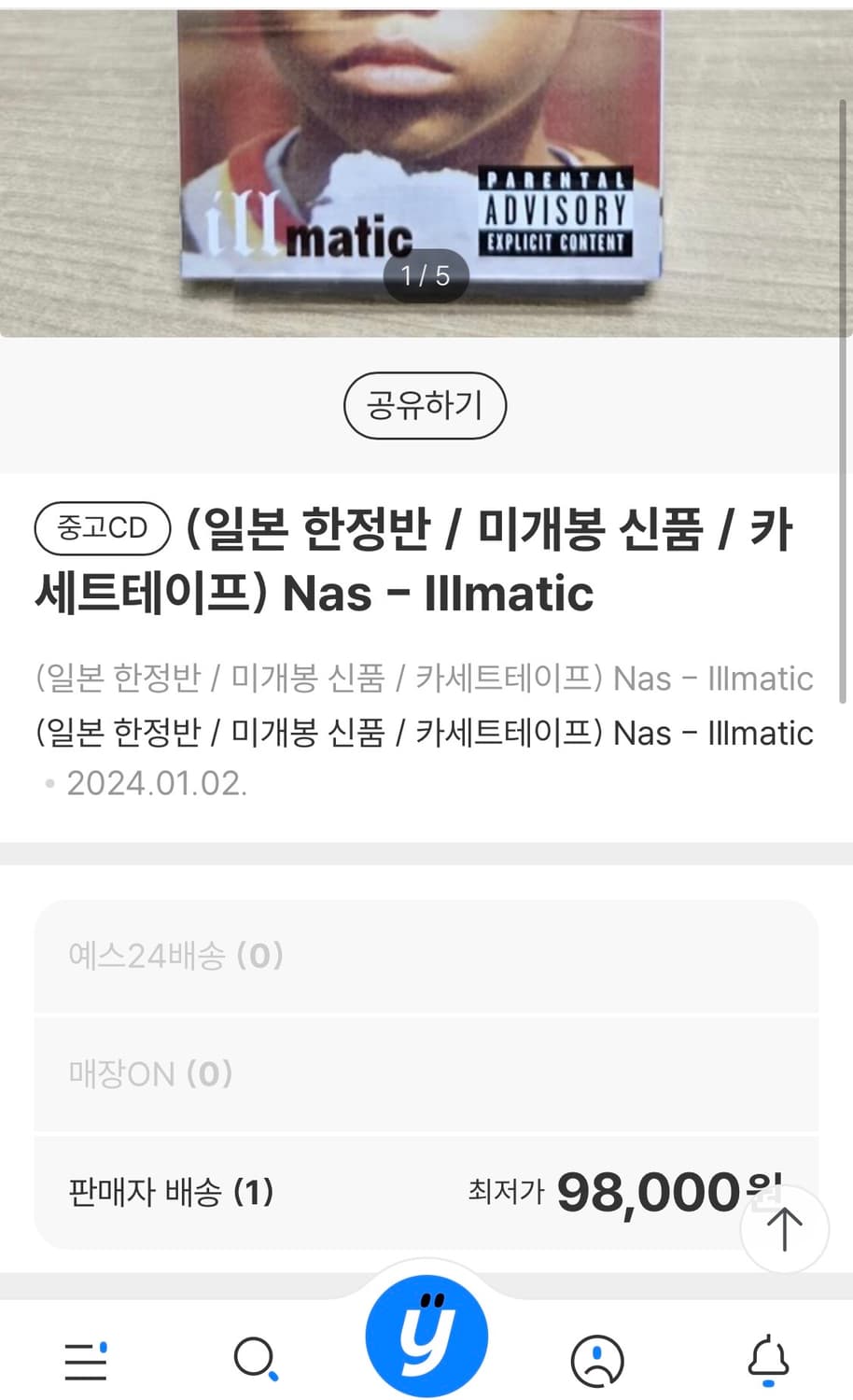Select the 매장ON (0) option
This screenshot has width=853, height=1400.
426,1073
